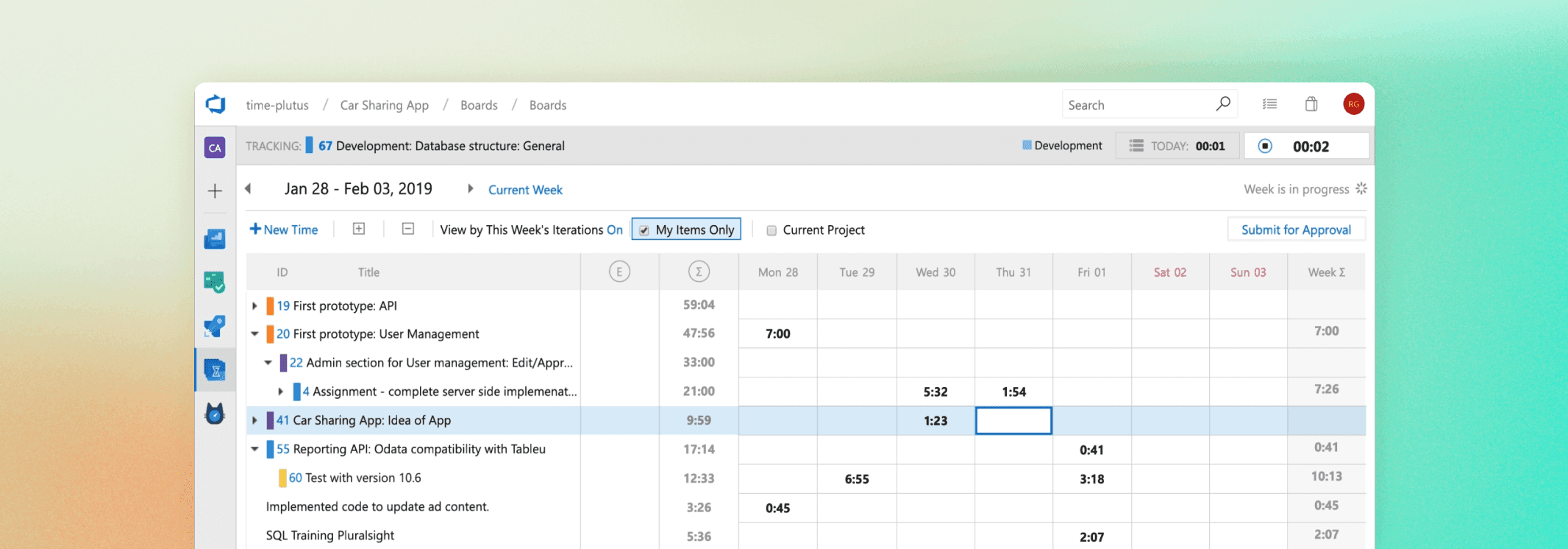Open the Azure DevOps home logo

click(215, 105)
